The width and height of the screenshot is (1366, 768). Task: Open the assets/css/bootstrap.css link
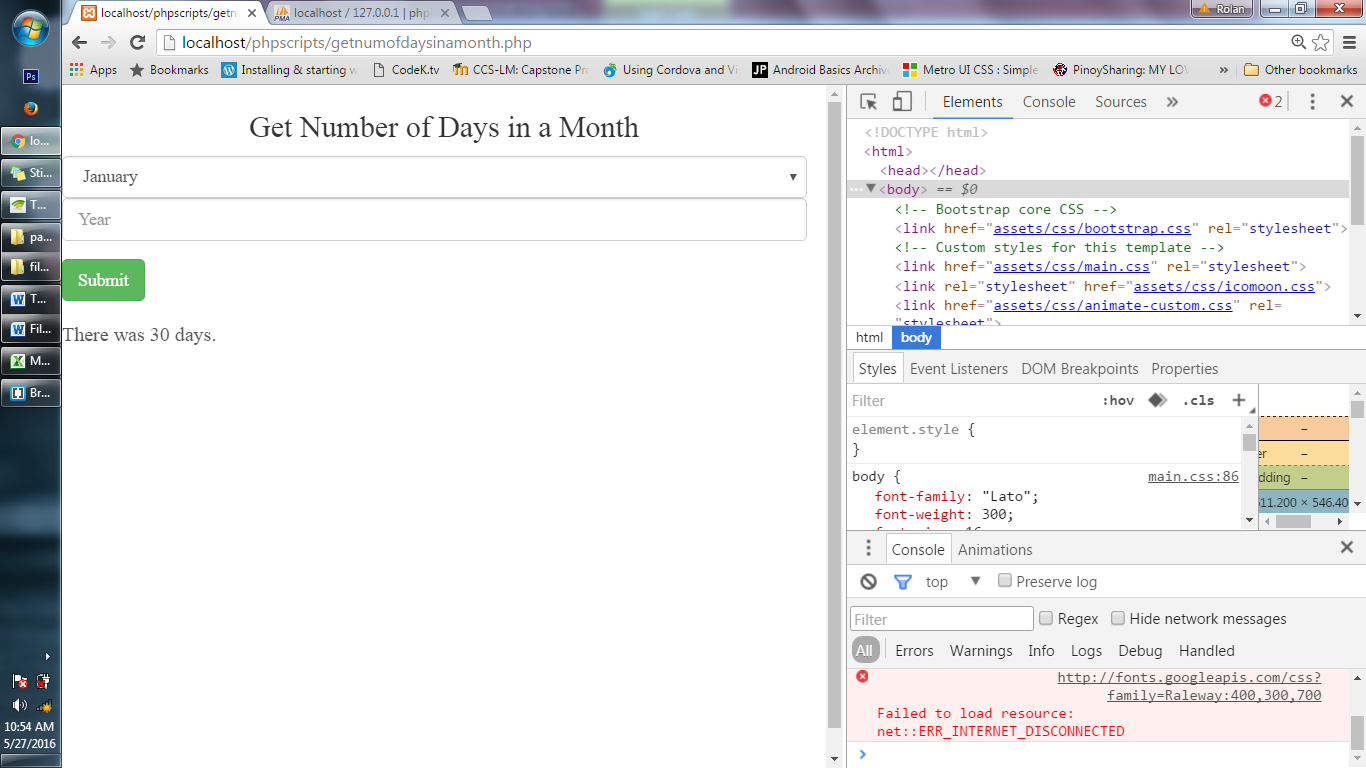(x=1092, y=228)
